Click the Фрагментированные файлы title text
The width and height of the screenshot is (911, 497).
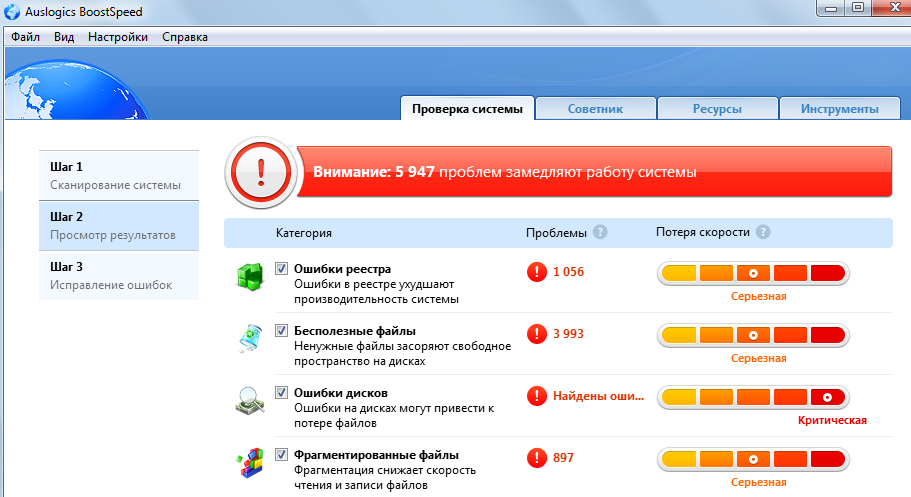tap(376, 455)
